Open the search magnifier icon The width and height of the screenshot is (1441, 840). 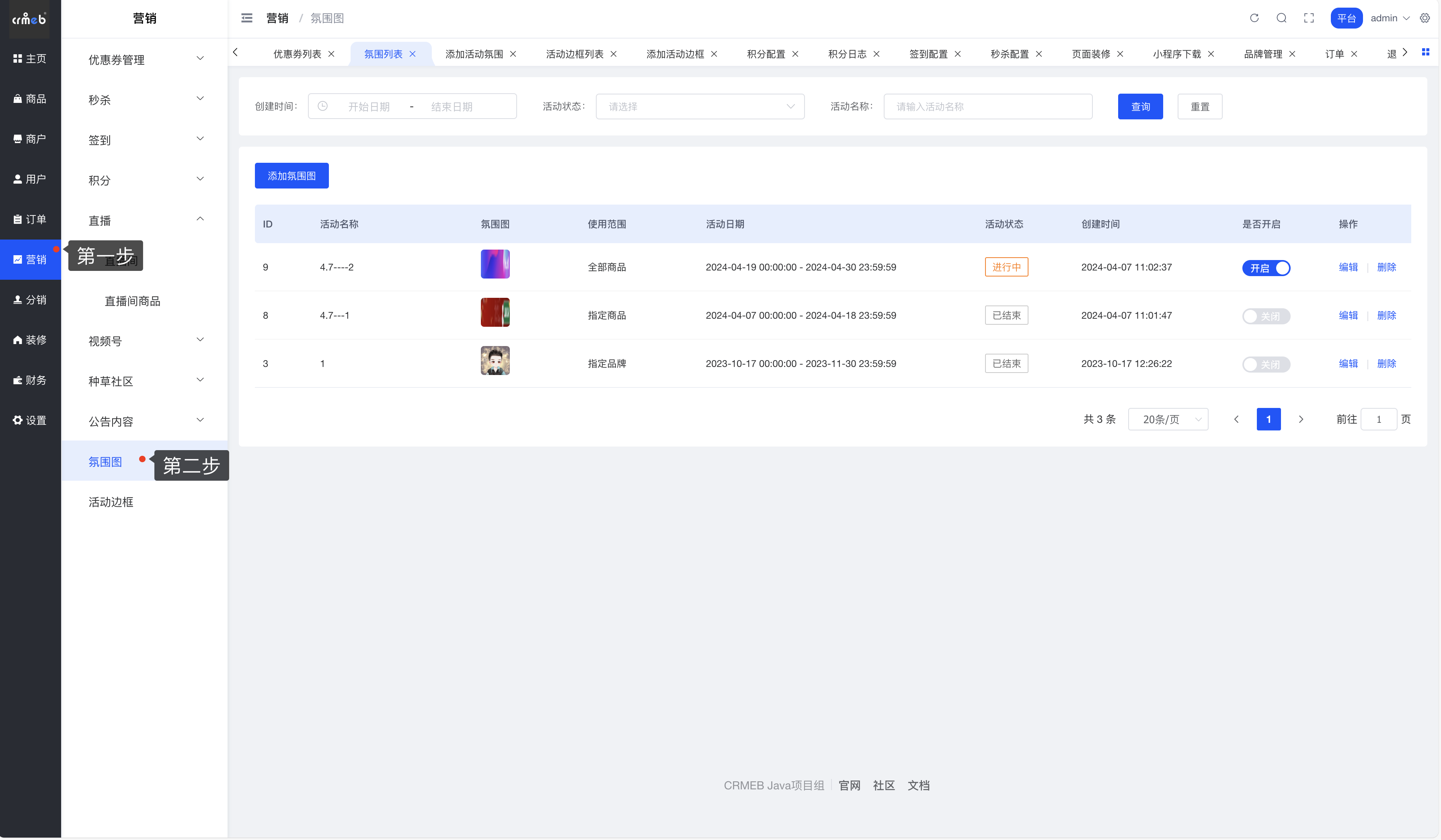1281,18
